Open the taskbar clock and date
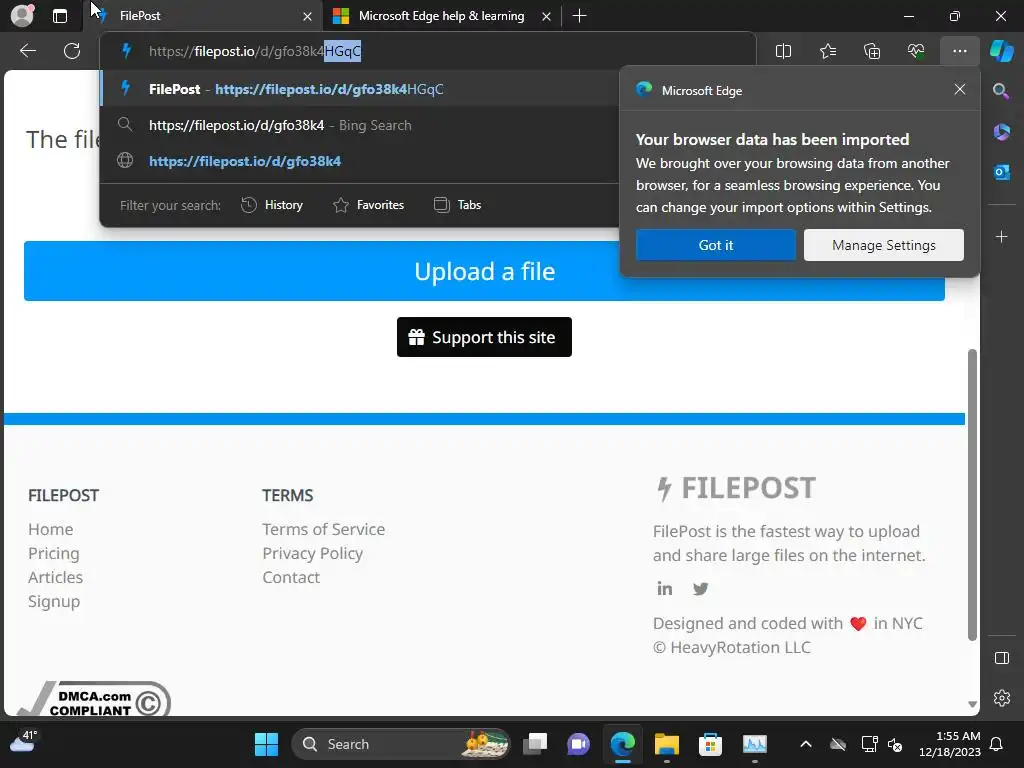Screen dimensions: 1024x768 click(x=949, y=744)
